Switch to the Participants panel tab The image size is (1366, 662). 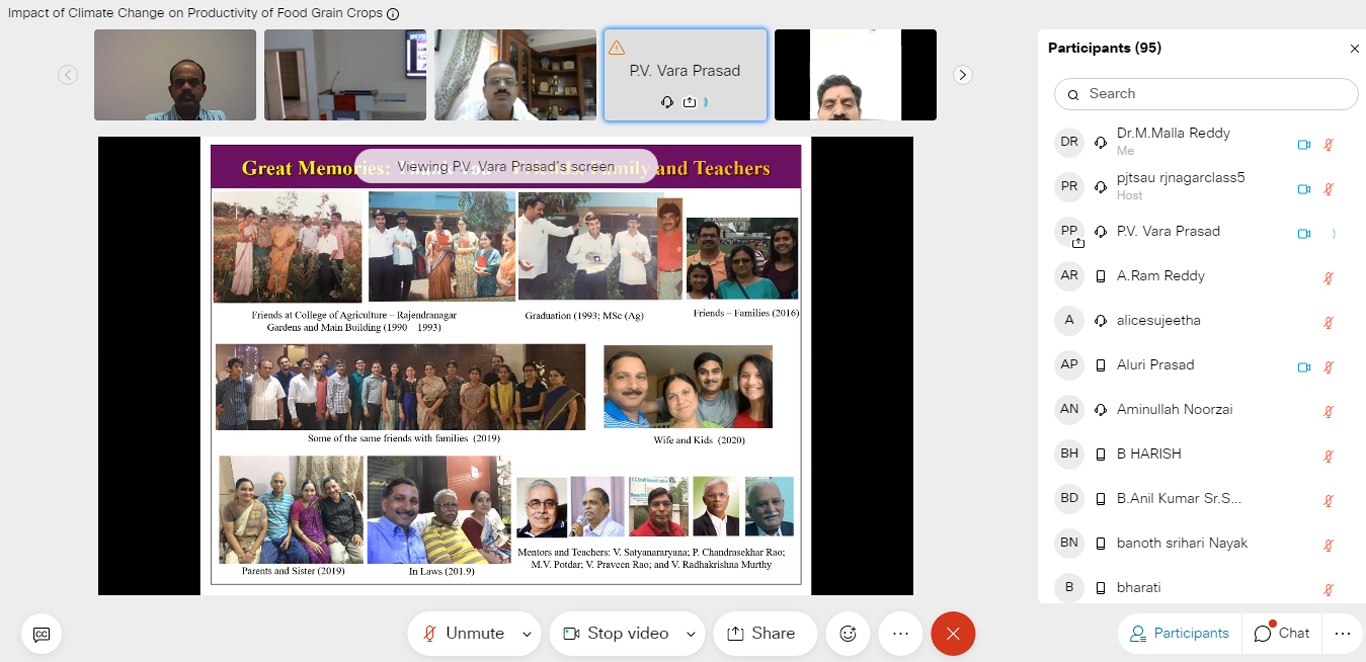tap(1179, 633)
